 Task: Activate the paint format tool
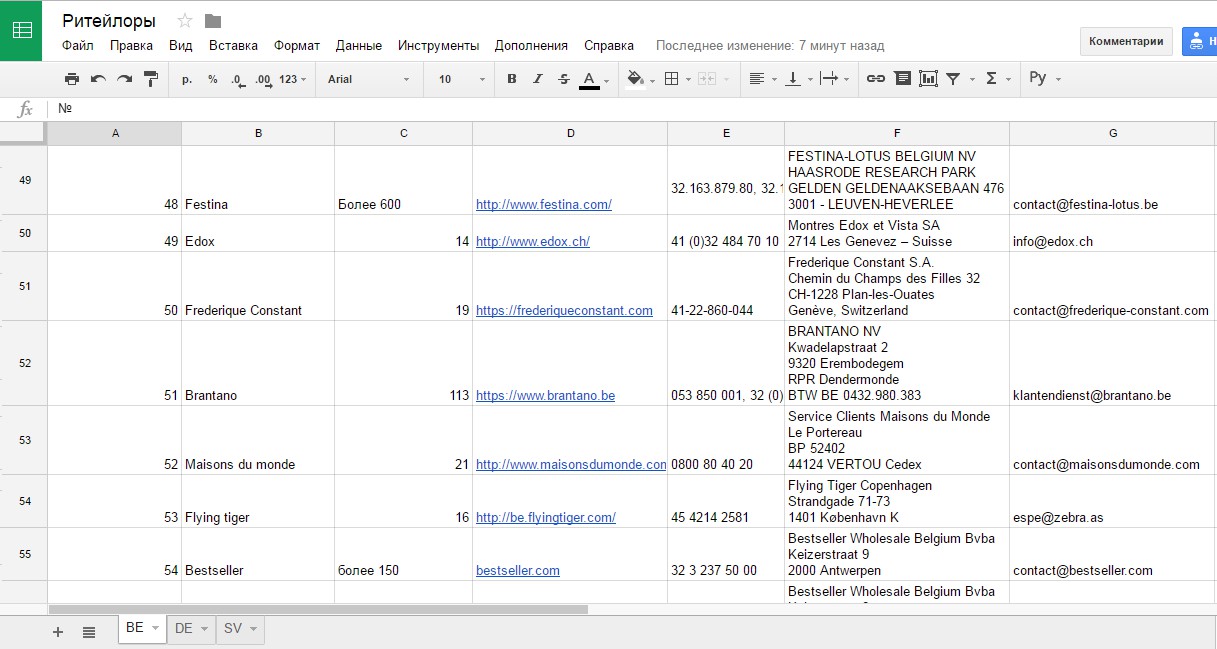151,79
